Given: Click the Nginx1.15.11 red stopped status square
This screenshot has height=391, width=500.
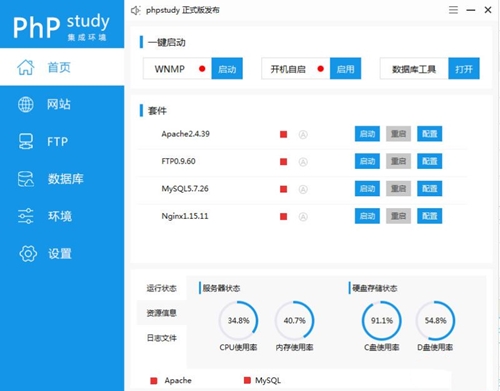Looking at the screenshot, I should 284,217.
